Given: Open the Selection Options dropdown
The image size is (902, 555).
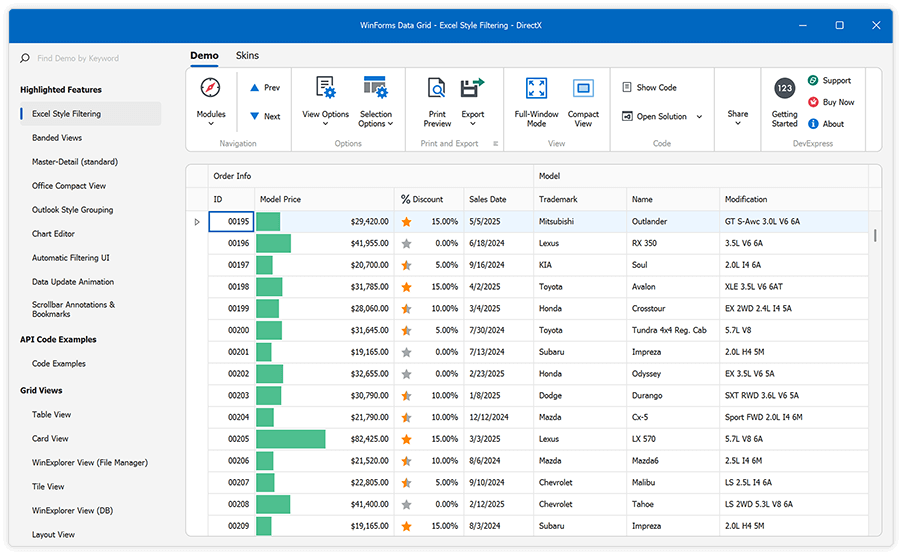Looking at the screenshot, I should (x=376, y=118).
